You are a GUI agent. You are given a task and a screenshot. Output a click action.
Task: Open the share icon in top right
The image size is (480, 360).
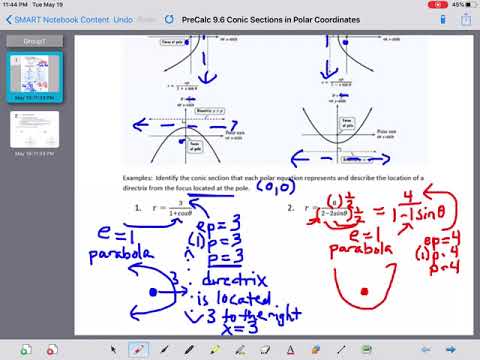tap(466, 19)
